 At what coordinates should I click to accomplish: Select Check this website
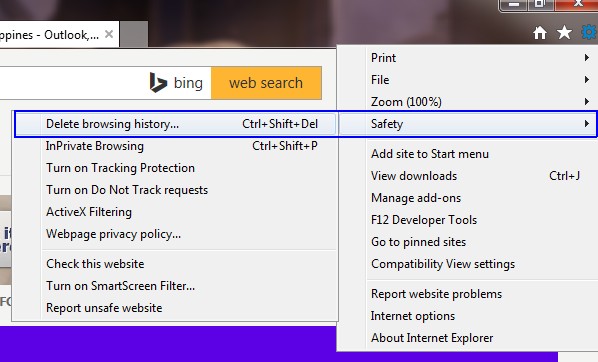[x=175, y=264]
